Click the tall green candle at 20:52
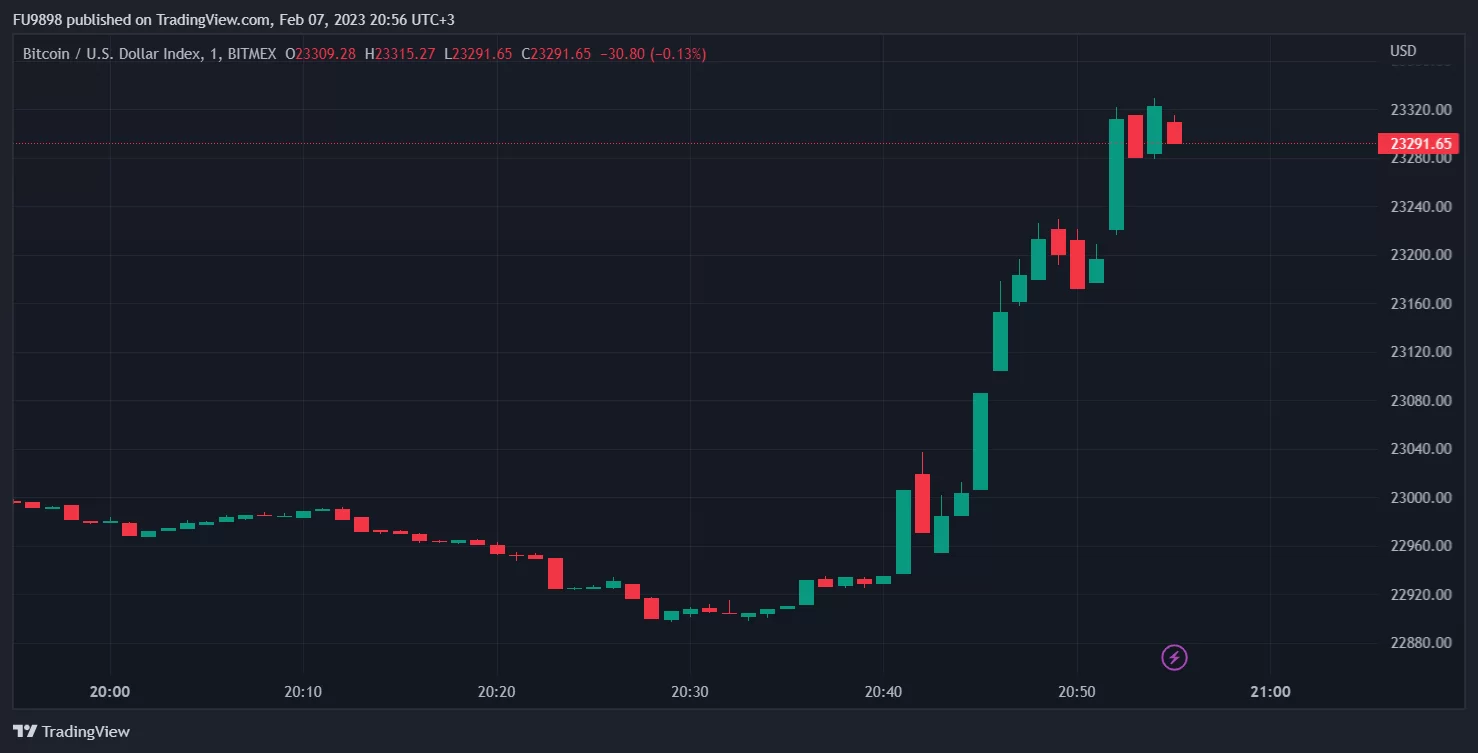This screenshot has width=1478, height=753. (1116, 175)
